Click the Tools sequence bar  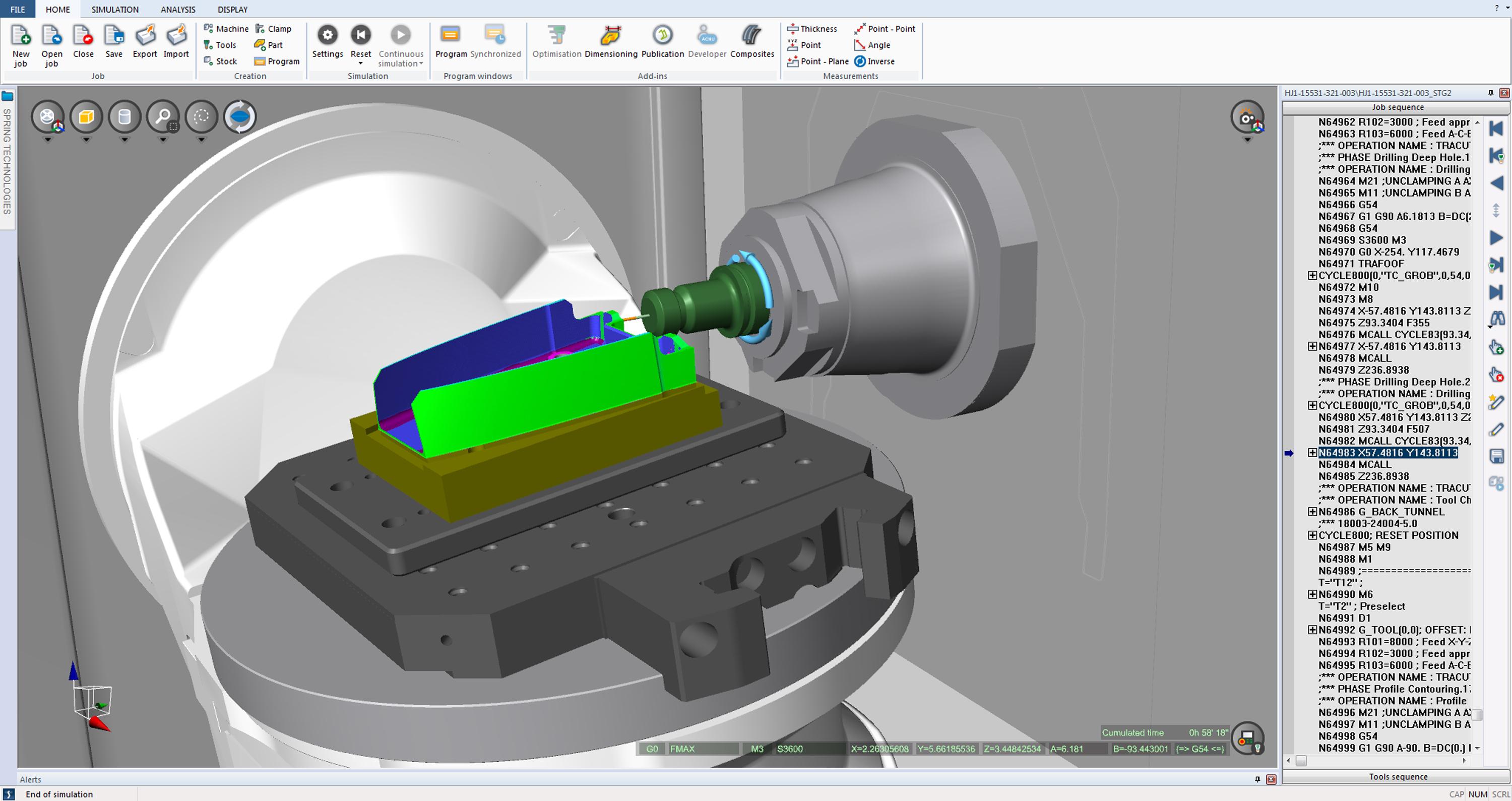tap(1398, 776)
